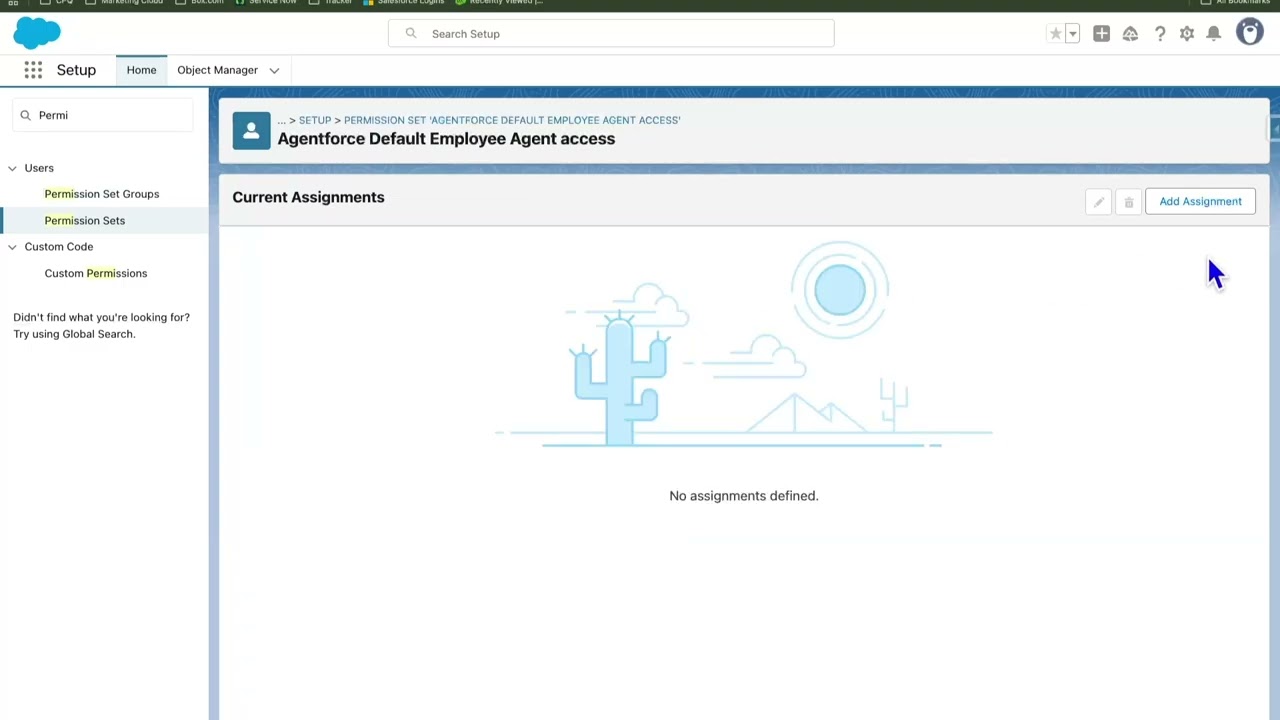
Task: Open the Help question mark icon
Action: click(x=1160, y=34)
